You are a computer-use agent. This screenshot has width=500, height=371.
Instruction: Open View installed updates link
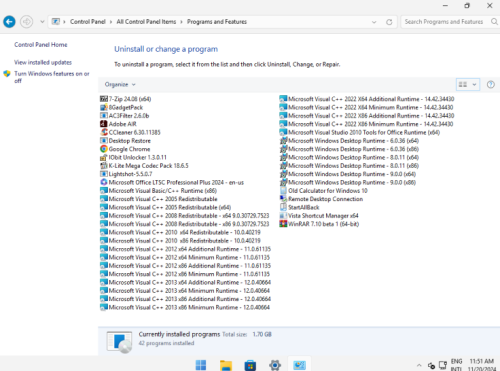tap(43, 62)
